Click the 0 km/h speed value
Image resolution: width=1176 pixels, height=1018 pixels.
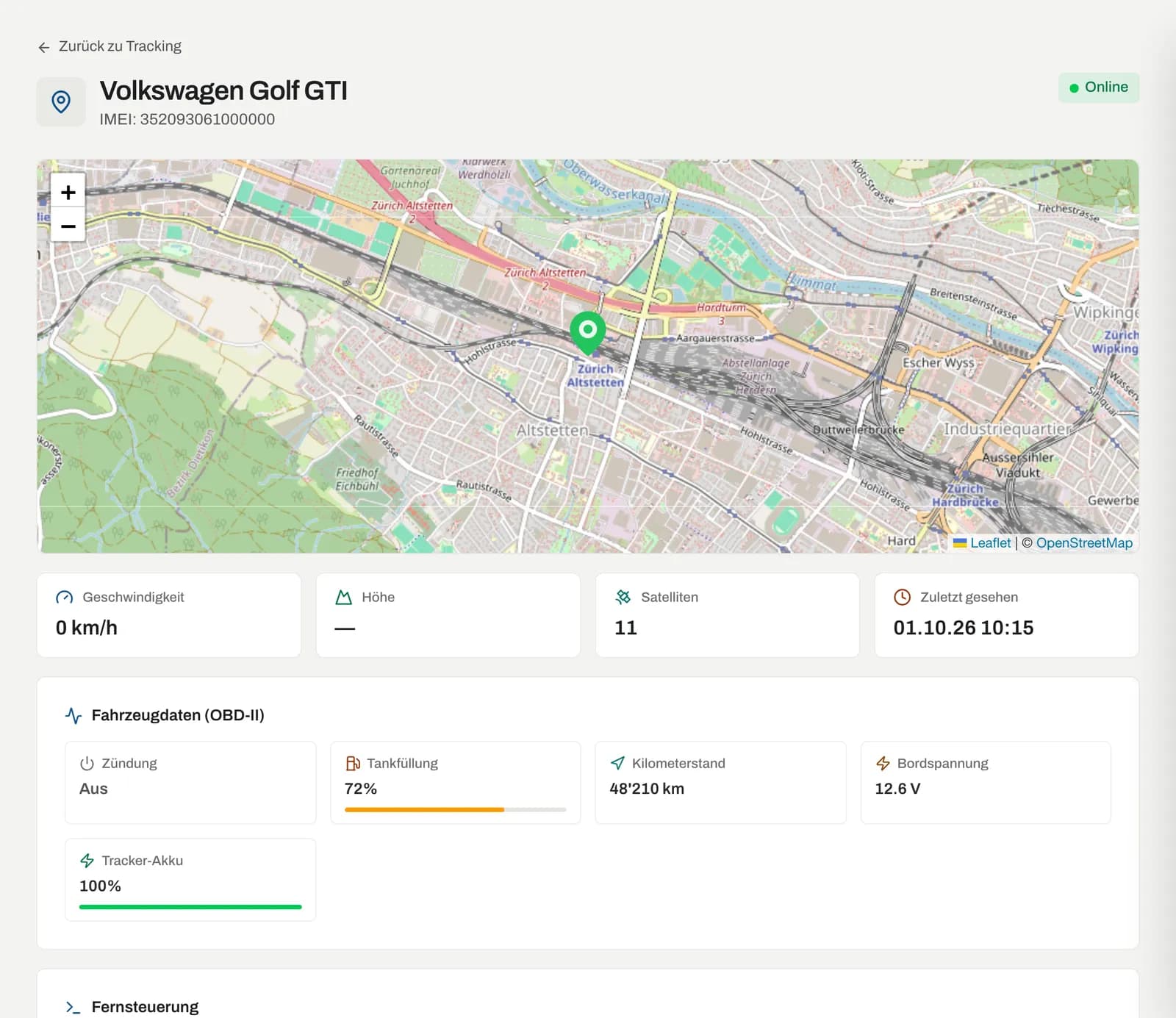(87, 628)
